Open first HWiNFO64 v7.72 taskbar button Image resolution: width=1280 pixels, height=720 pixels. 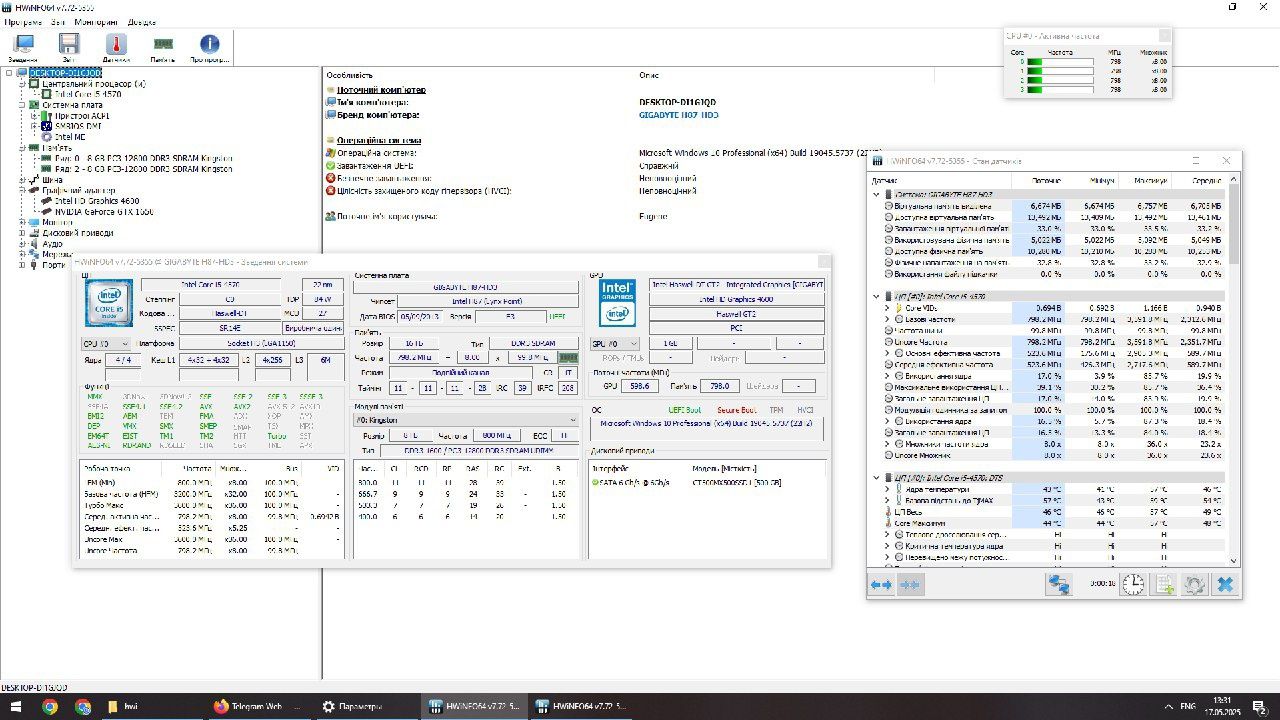pyautogui.click(x=473, y=706)
